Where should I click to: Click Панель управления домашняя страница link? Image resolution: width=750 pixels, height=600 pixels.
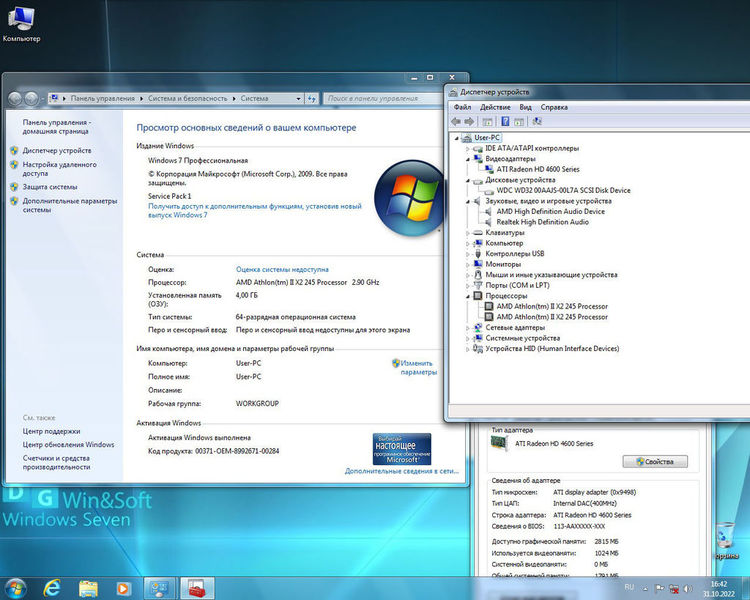pyautogui.click(x=56, y=126)
